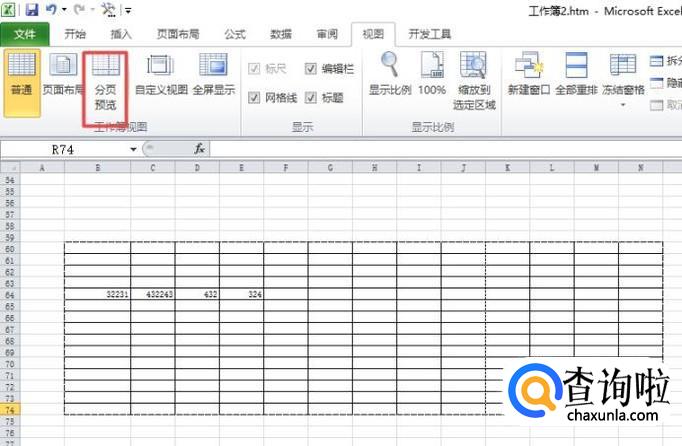Click the Name Box showing R74
Image resolution: width=682 pixels, height=446 pixels.
65,150
